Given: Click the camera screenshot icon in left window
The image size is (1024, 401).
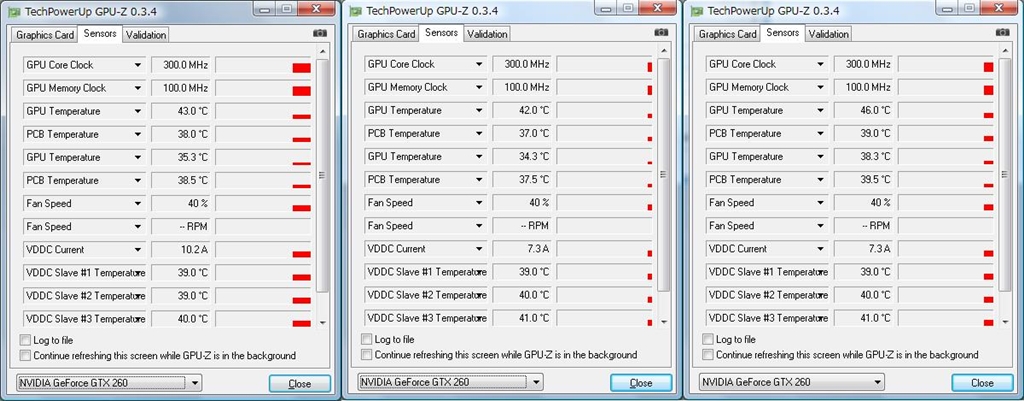Looking at the screenshot, I should 319,33.
